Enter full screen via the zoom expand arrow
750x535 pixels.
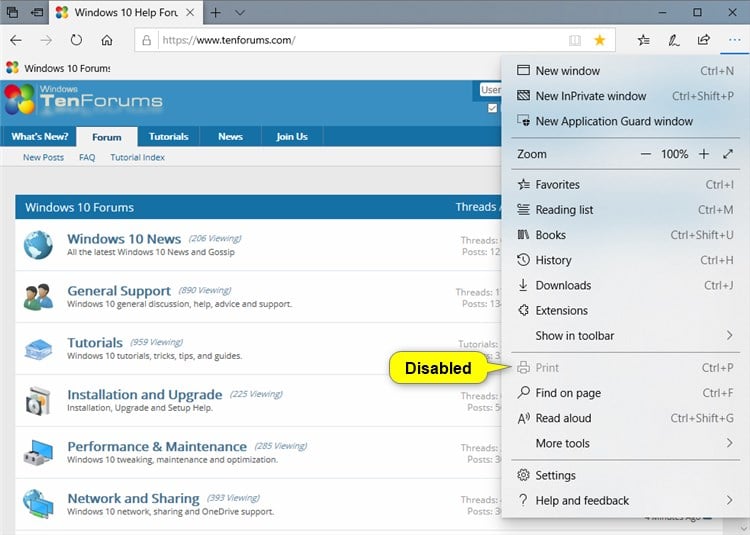click(x=728, y=154)
